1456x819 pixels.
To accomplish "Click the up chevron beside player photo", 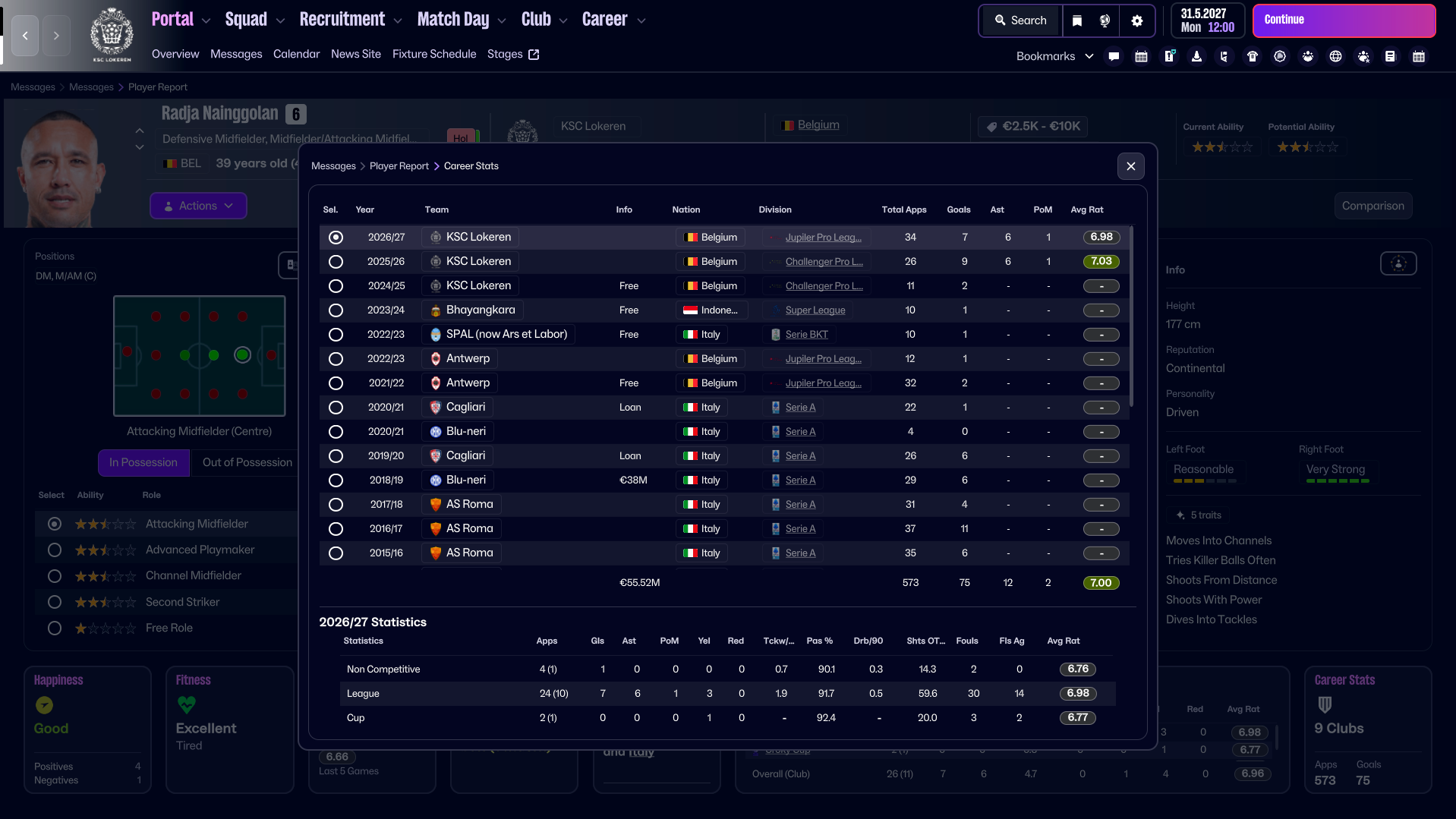I will tap(140, 131).
